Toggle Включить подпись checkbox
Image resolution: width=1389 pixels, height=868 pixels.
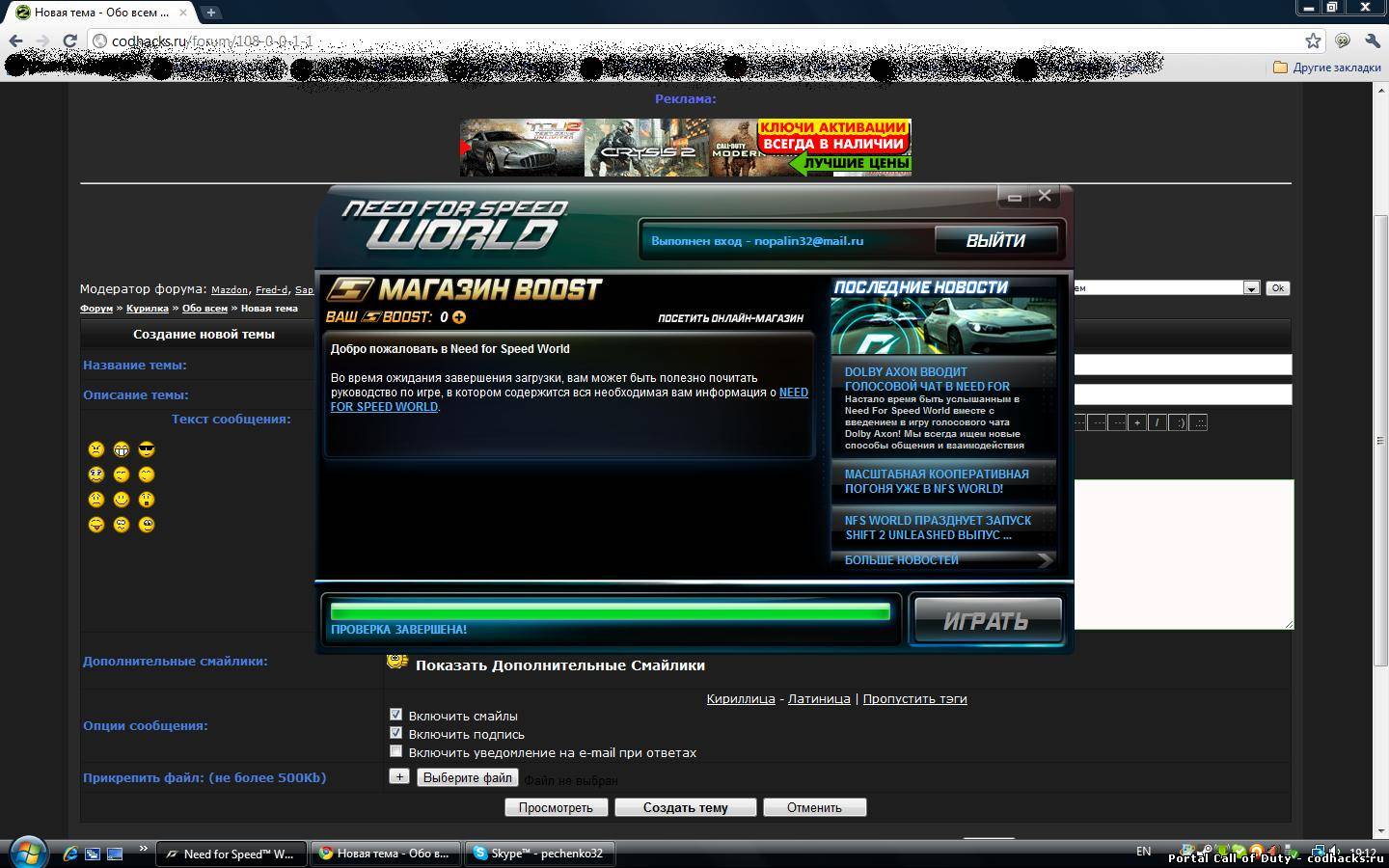click(395, 733)
